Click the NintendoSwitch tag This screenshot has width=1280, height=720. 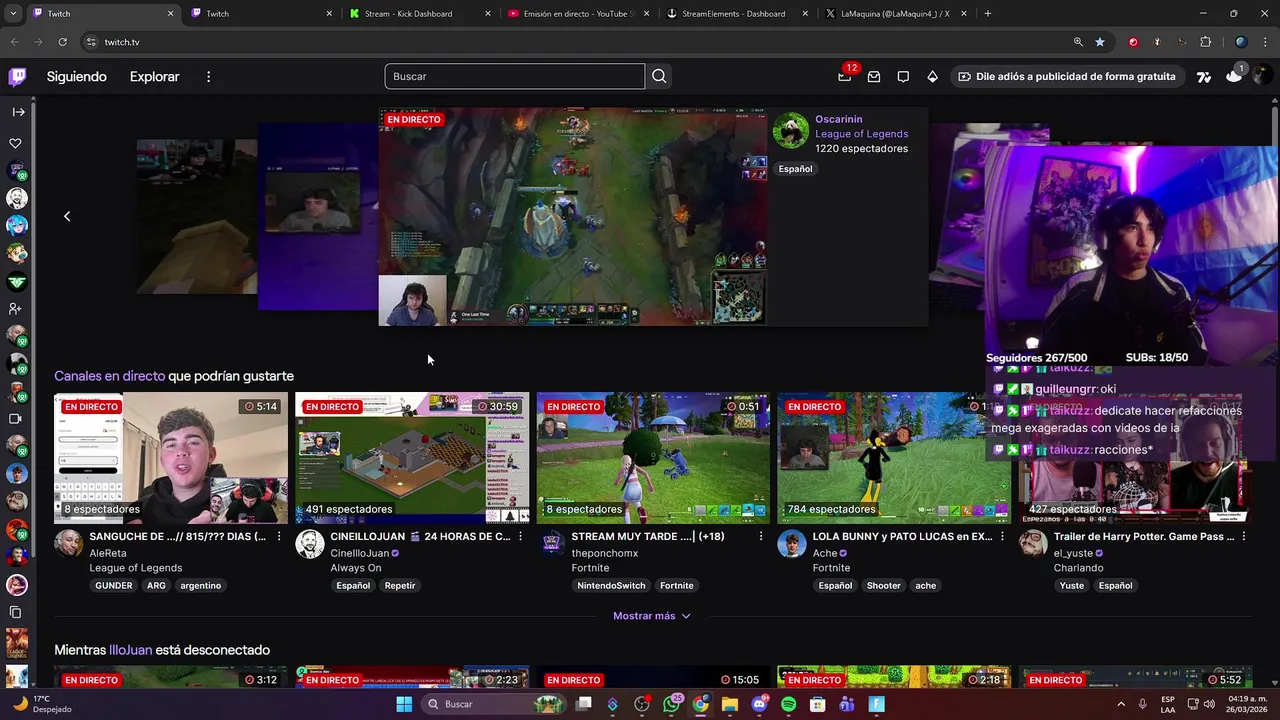[611, 585]
